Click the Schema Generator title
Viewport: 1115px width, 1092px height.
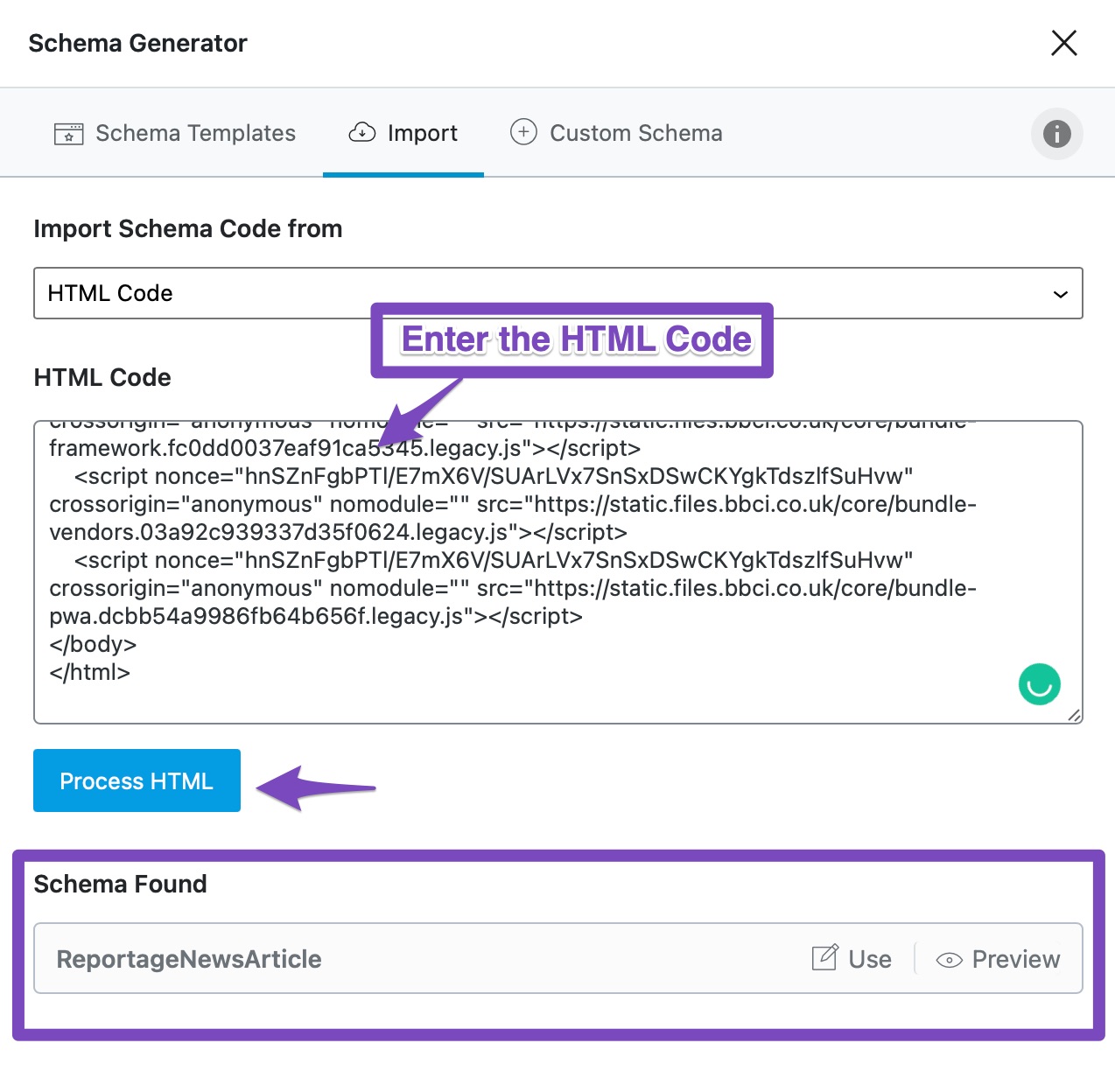(137, 43)
